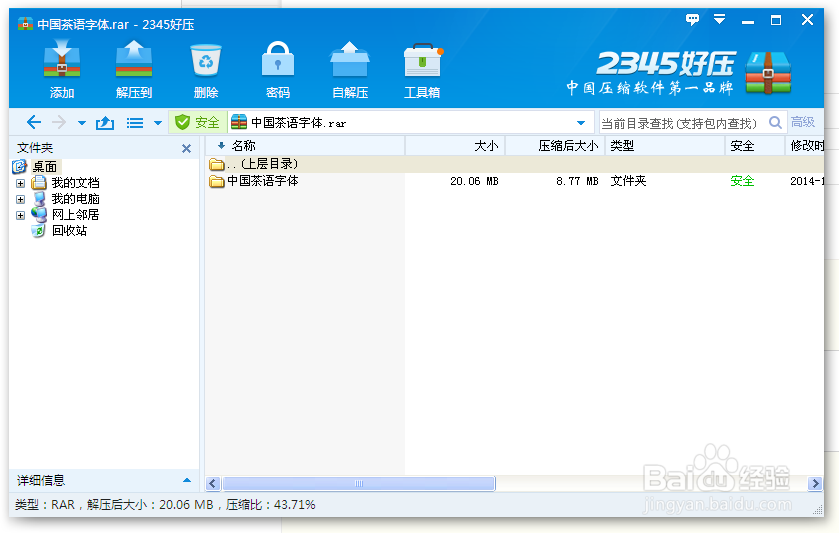Sort by the 大小 column header

pyautogui.click(x=455, y=146)
